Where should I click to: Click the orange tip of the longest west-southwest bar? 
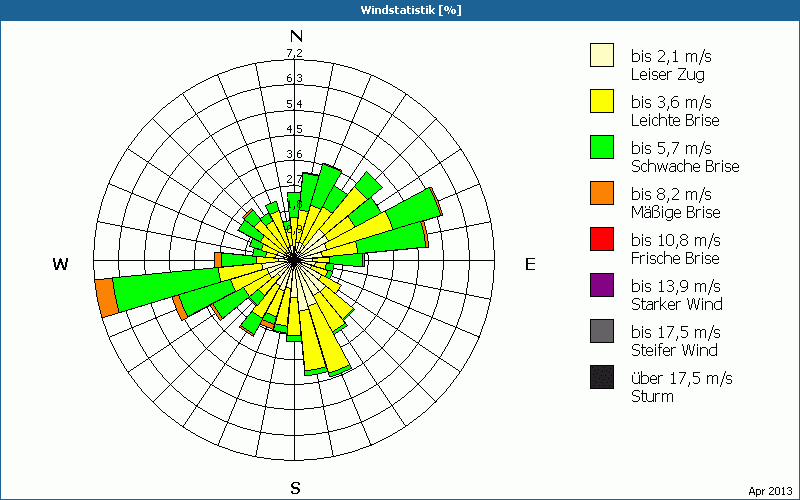coord(107,298)
